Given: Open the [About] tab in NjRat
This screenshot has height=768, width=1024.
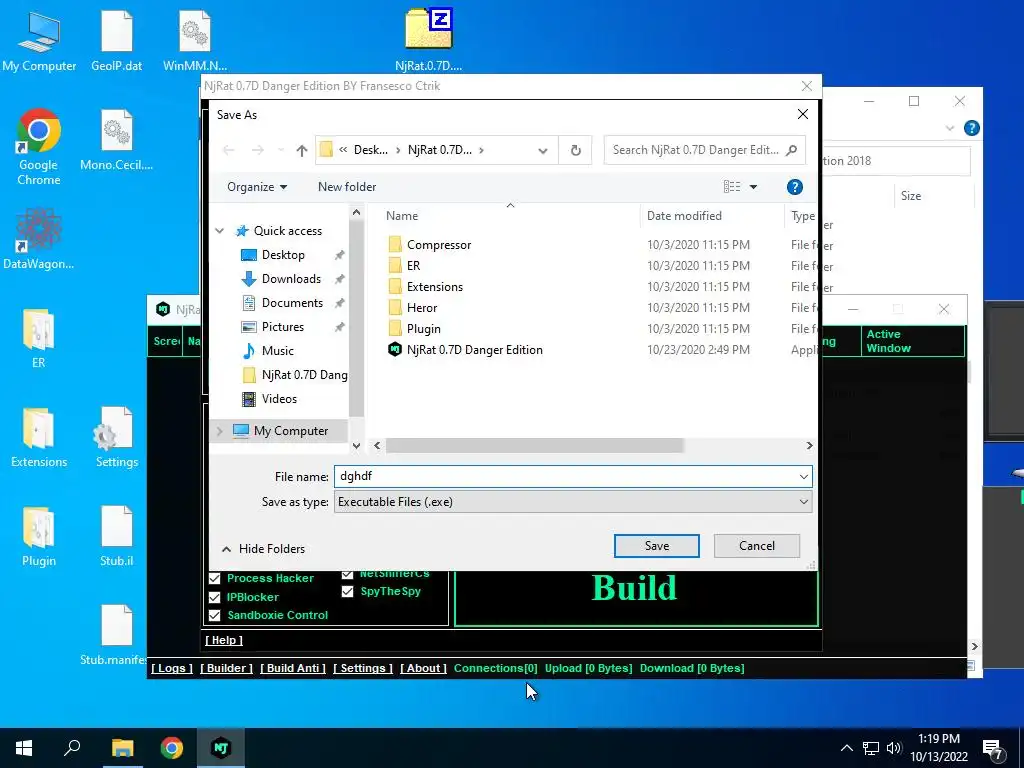Looking at the screenshot, I should pyautogui.click(x=423, y=669).
